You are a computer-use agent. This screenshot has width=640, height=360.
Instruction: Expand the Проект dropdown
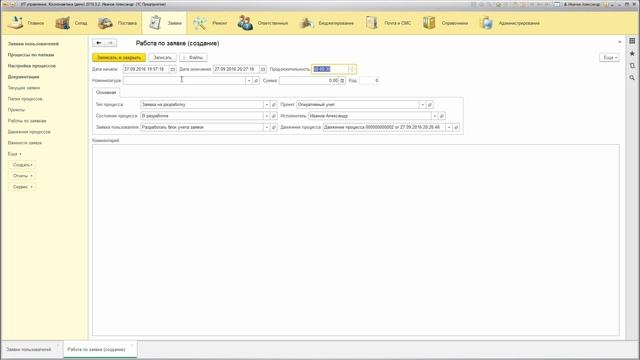tap(422, 105)
